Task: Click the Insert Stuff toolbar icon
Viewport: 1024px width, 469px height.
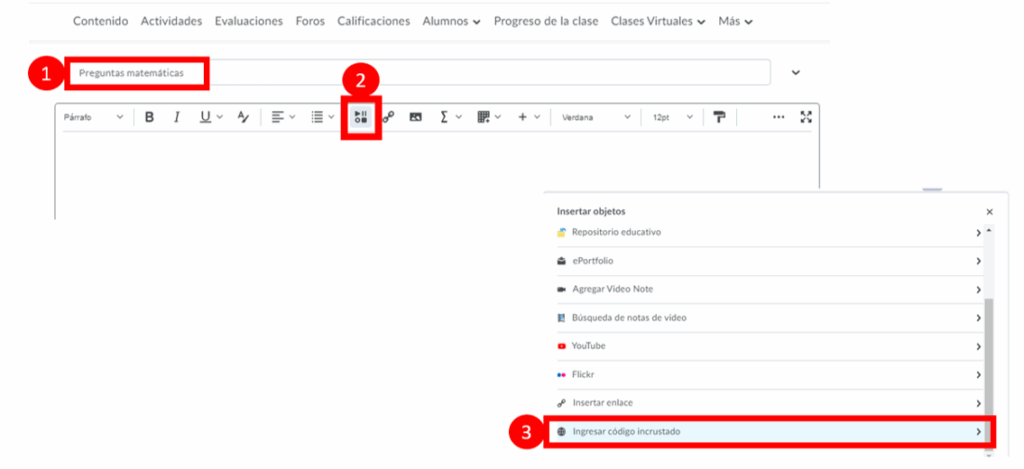Action: coord(361,117)
